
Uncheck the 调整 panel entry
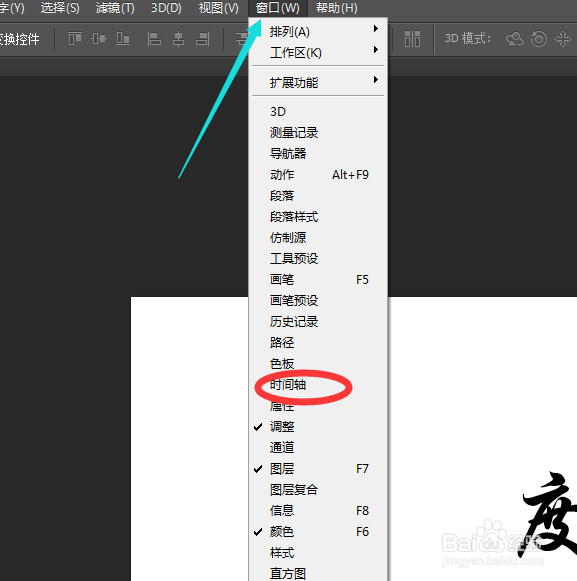[x=318, y=426]
